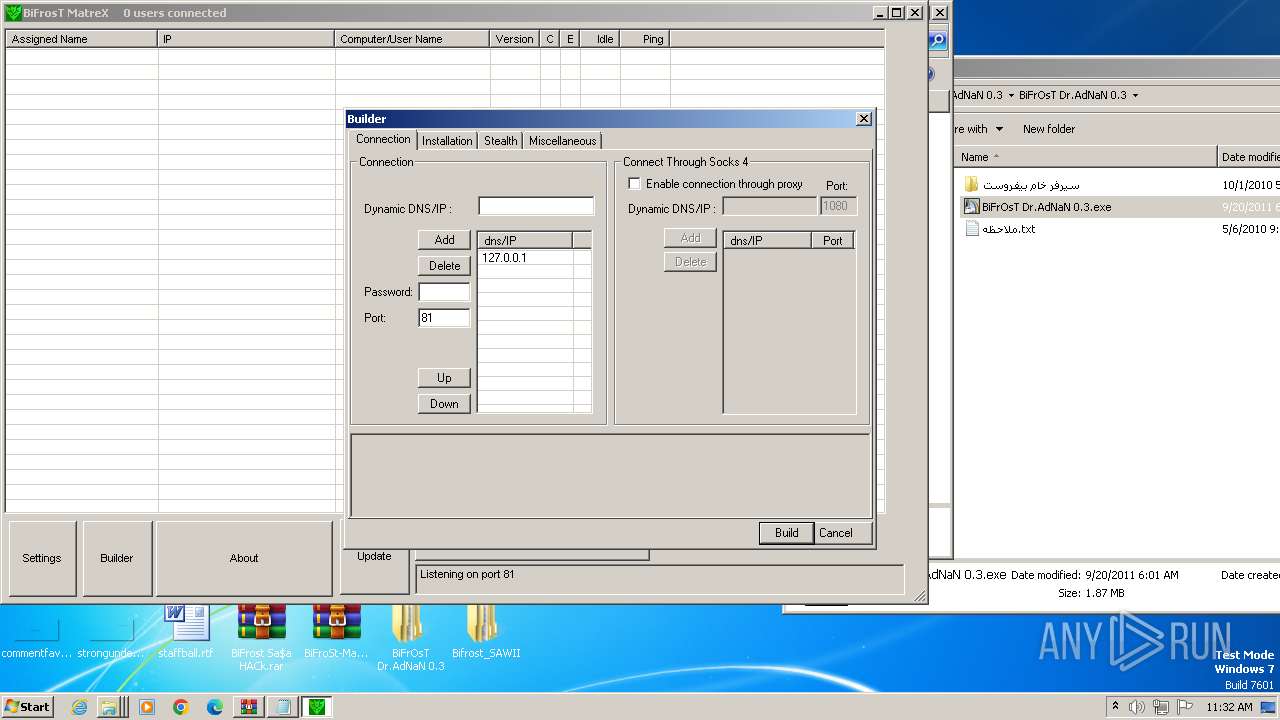The height and width of the screenshot is (720, 1280).
Task: Click the Delete button under Connection
Action: point(444,266)
